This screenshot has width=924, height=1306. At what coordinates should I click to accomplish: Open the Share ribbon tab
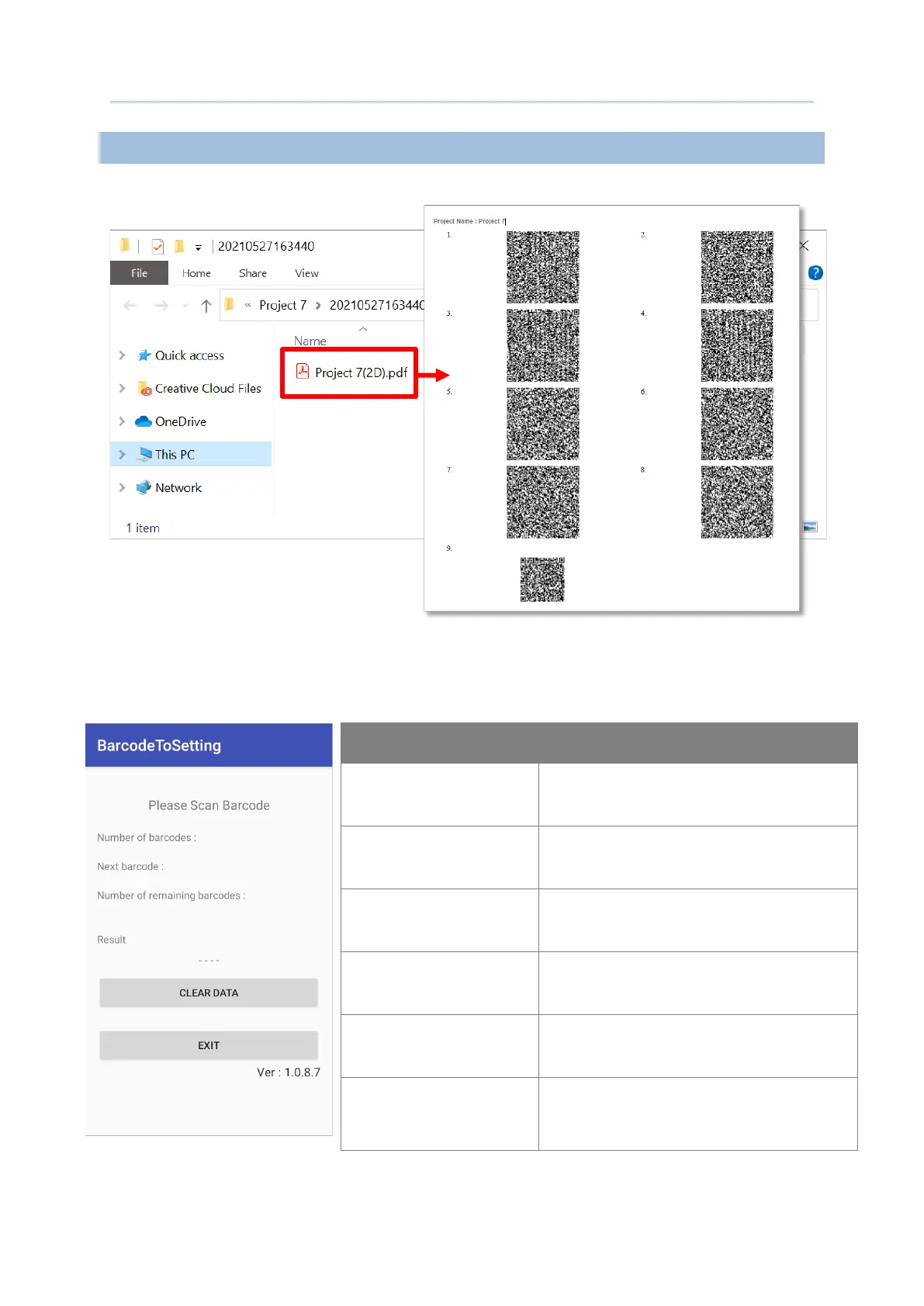coord(253,273)
